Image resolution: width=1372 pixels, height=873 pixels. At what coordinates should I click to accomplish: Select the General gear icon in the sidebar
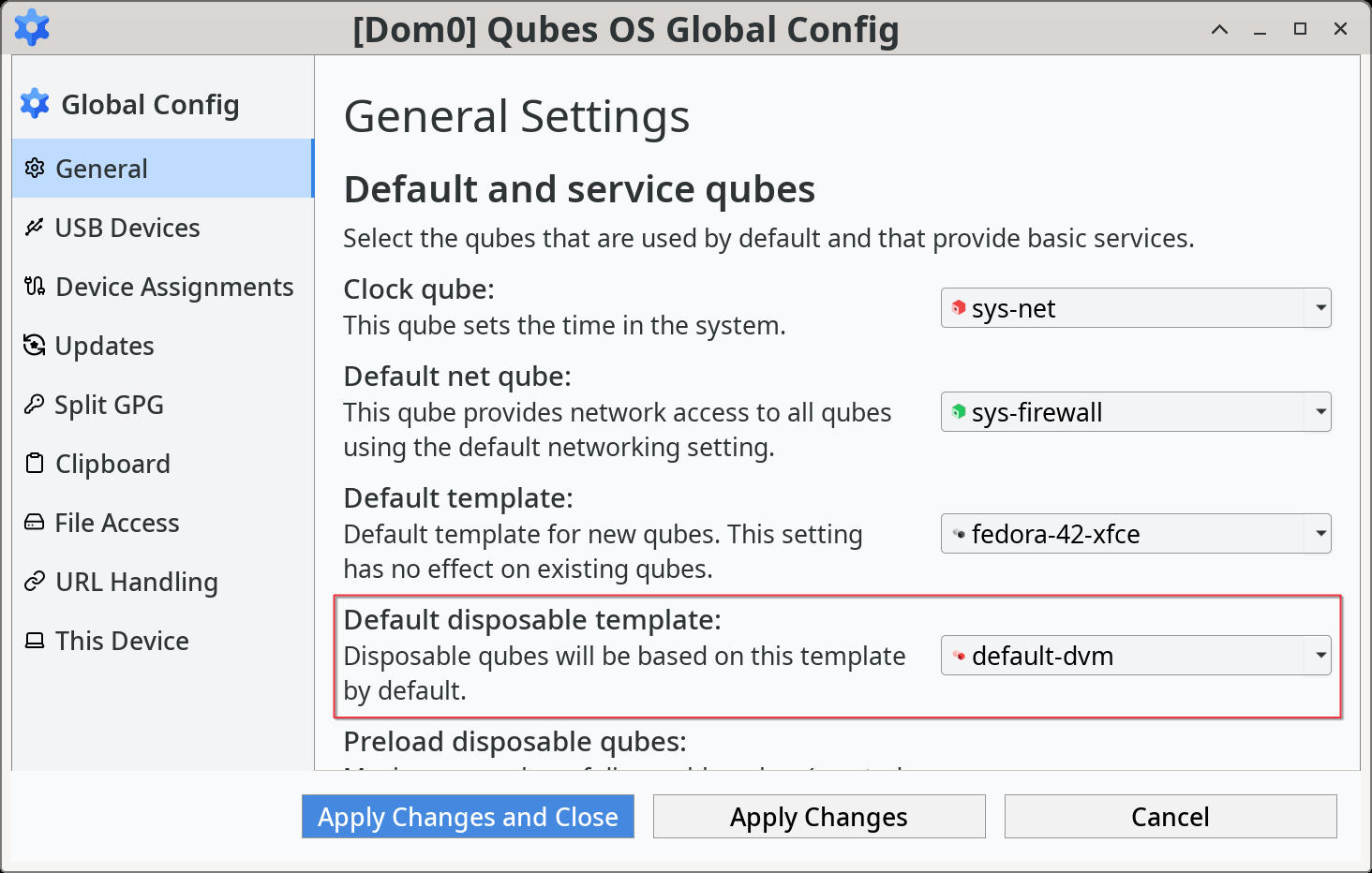coord(35,168)
